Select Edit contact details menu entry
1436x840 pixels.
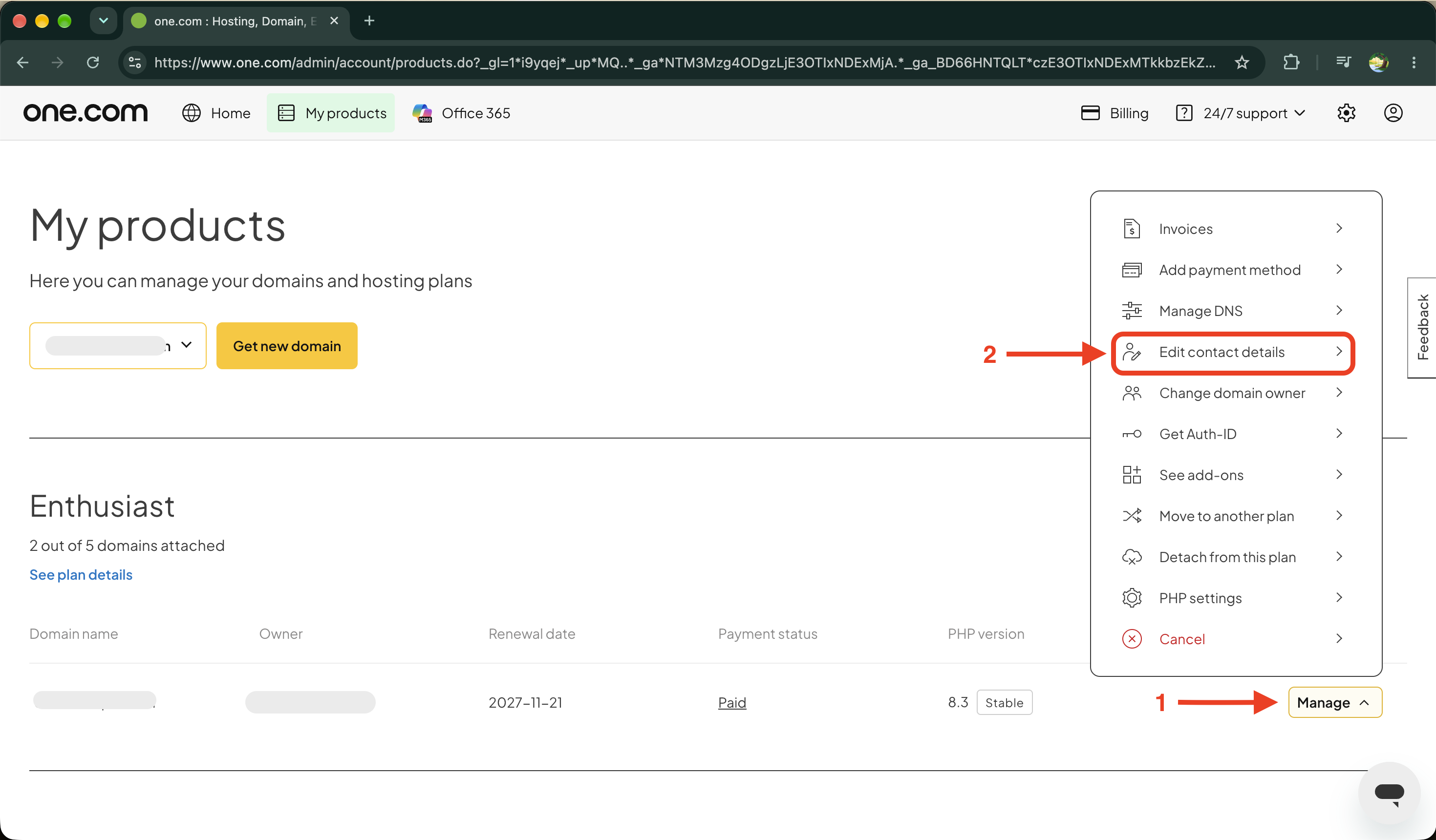pyautogui.click(x=1233, y=353)
